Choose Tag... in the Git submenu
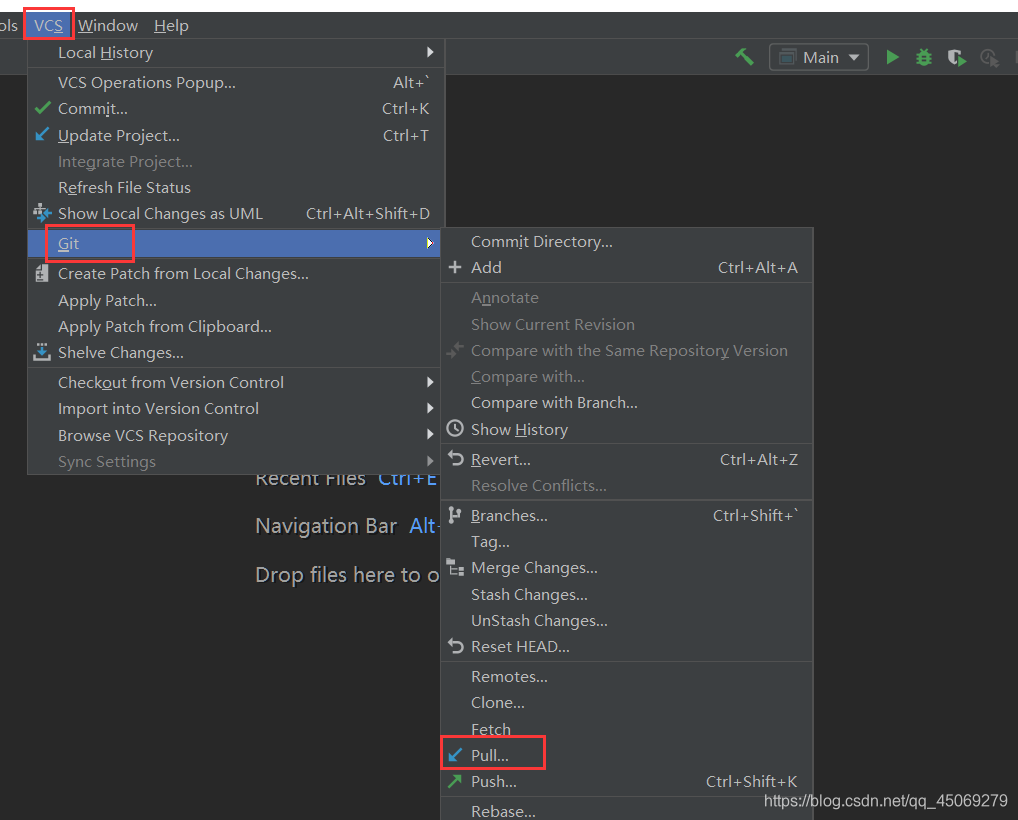The height and width of the screenshot is (820, 1018). (627, 541)
